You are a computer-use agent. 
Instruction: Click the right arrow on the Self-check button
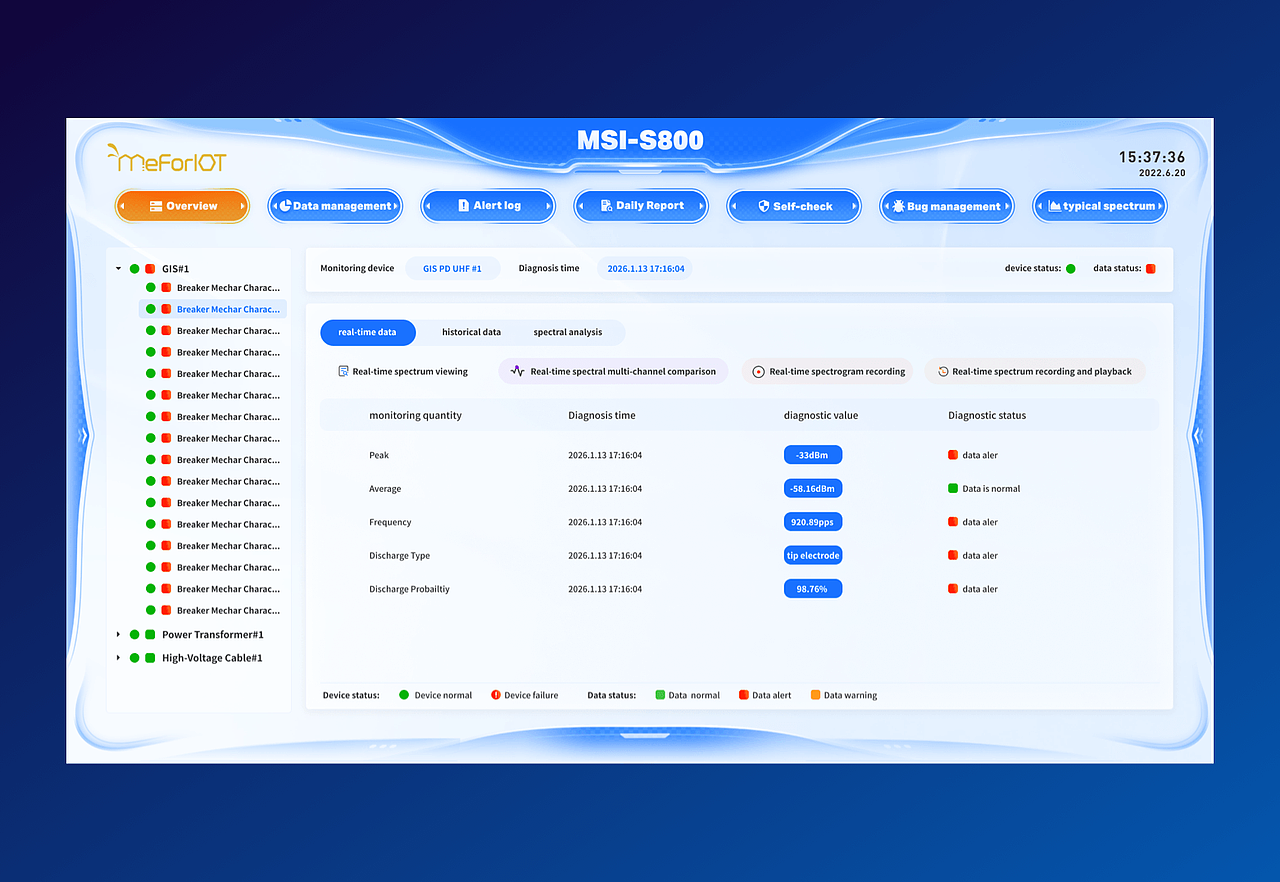point(854,206)
